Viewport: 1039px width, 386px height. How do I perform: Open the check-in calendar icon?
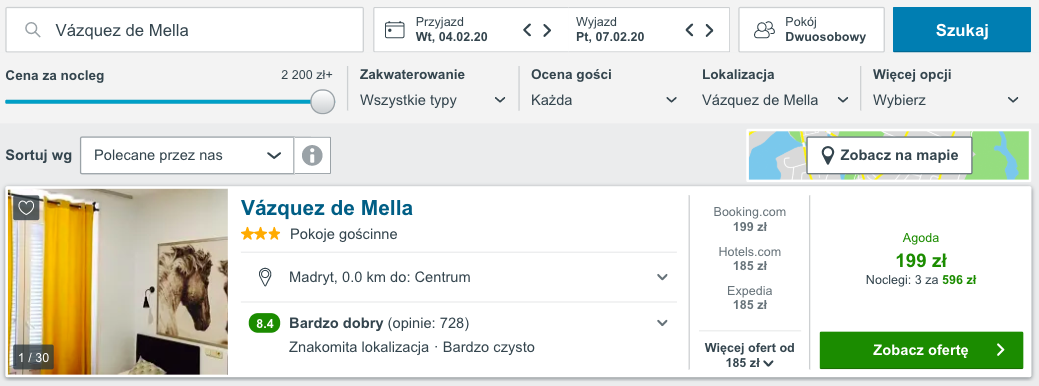click(395, 30)
